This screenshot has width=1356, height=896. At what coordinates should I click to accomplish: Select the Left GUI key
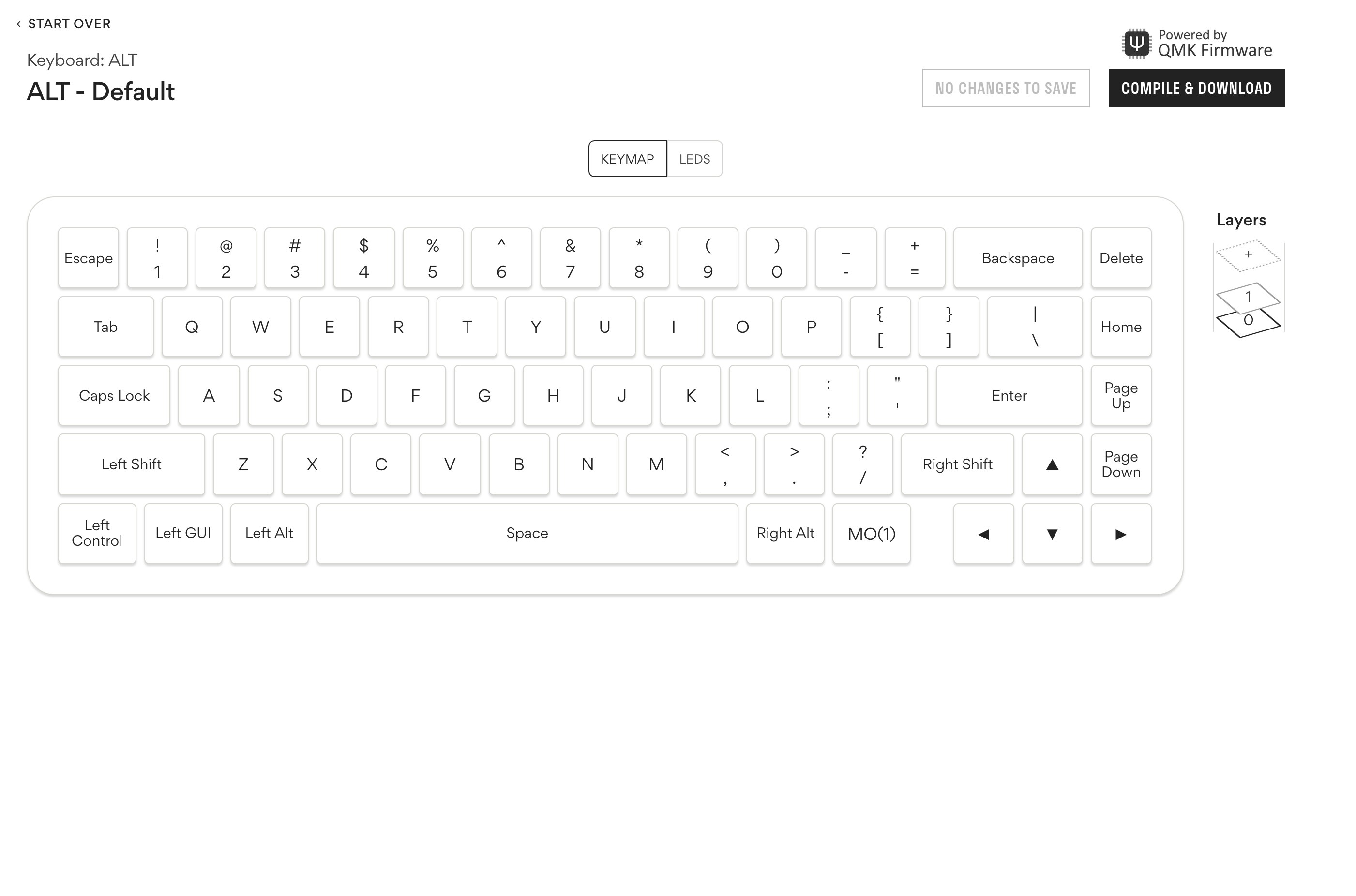[x=183, y=534]
